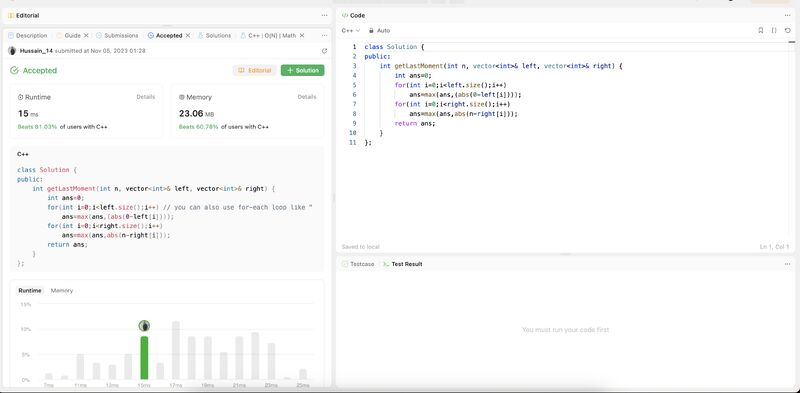This screenshot has height=393, width=800.
Task: Open the Code panel more options menu
Action: point(787,15)
